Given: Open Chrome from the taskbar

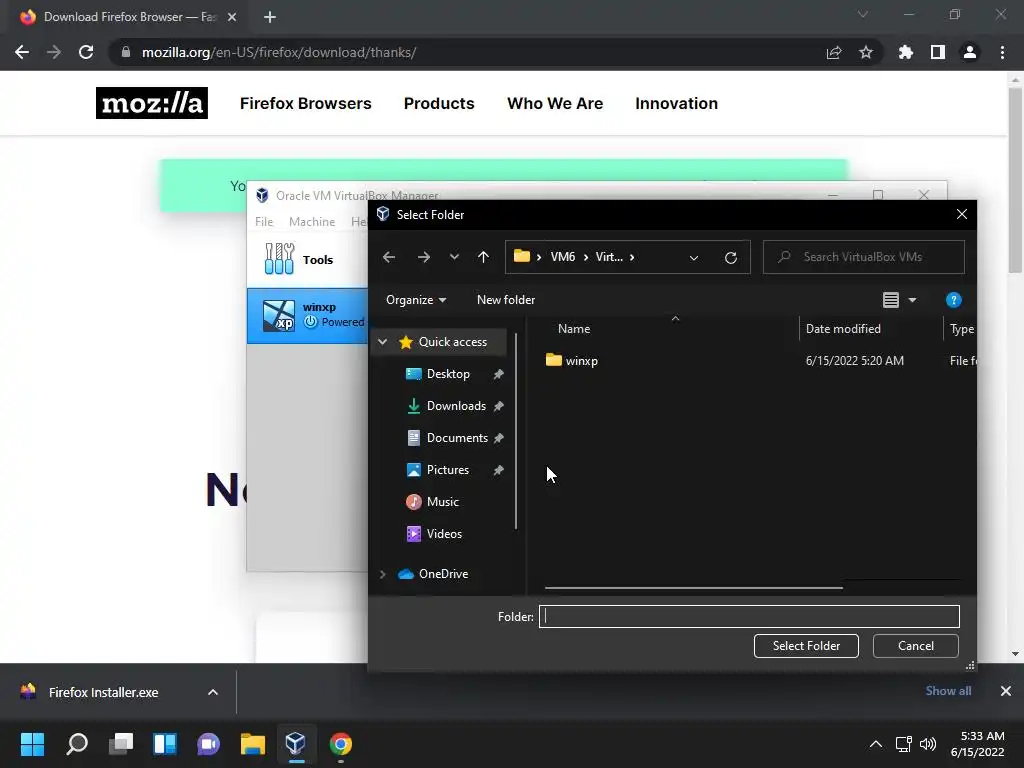Looking at the screenshot, I should [x=341, y=744].
